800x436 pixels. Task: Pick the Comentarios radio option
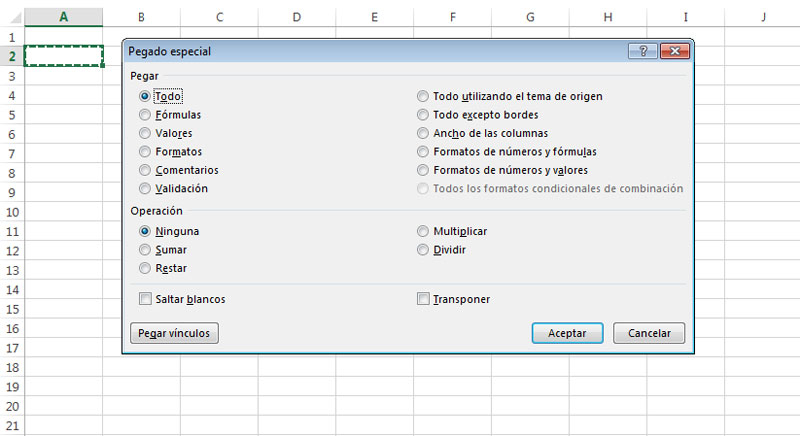tap(145, 170)
